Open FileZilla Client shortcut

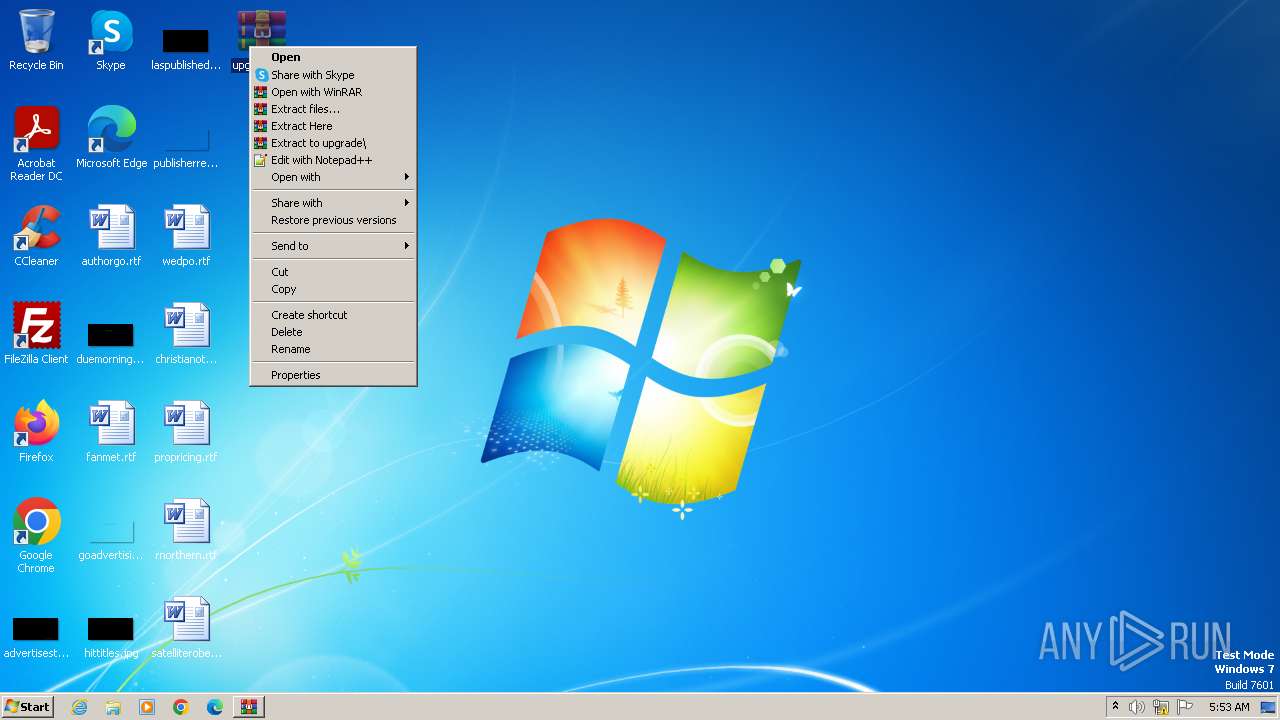pos(36,334)
